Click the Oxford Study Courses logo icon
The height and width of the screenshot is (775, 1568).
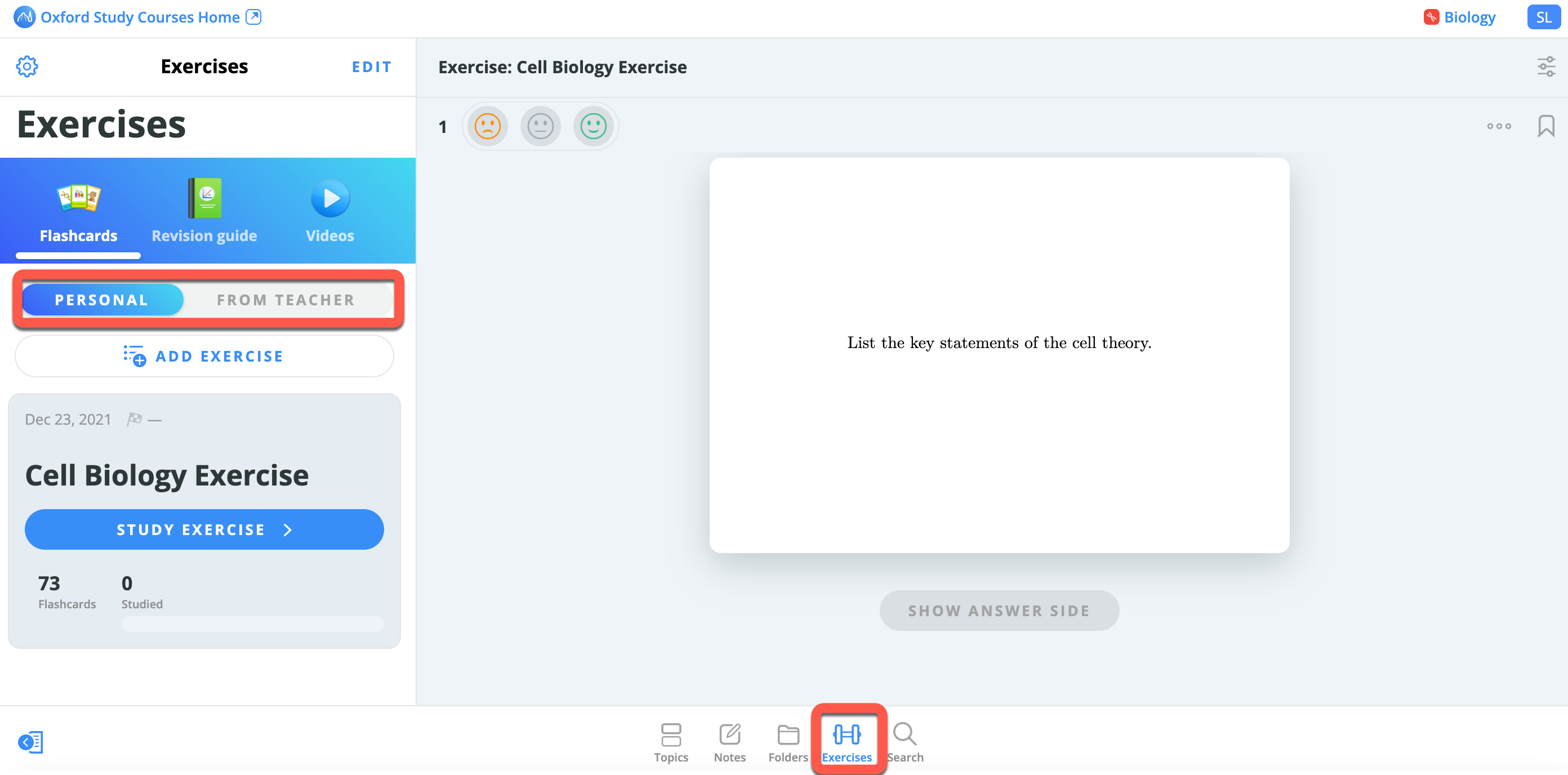24,17
